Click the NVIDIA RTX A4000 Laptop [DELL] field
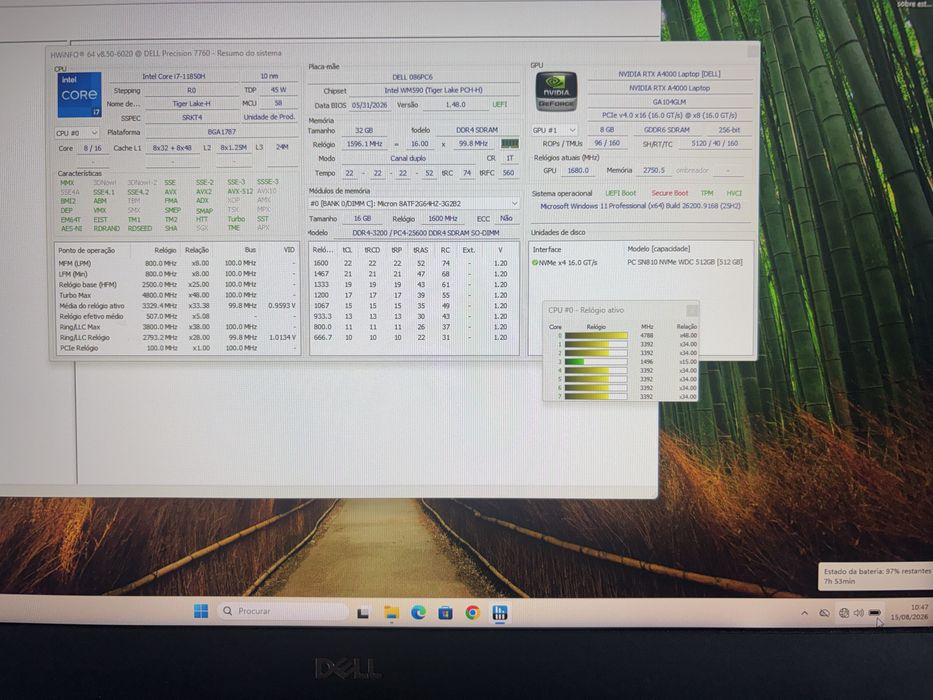The image size is (933, 700). (669, 74)
